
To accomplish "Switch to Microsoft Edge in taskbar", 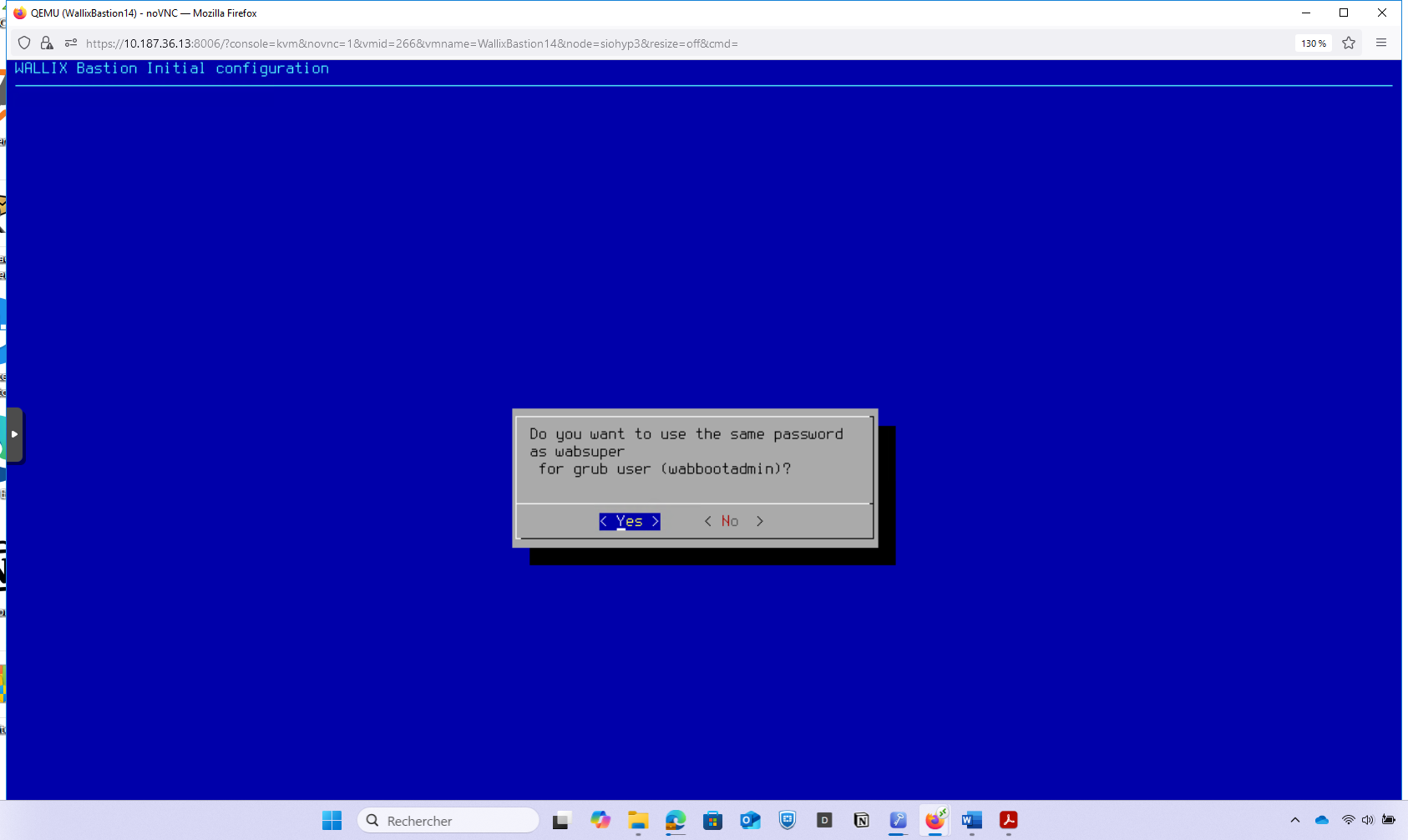I will [676, 821].
